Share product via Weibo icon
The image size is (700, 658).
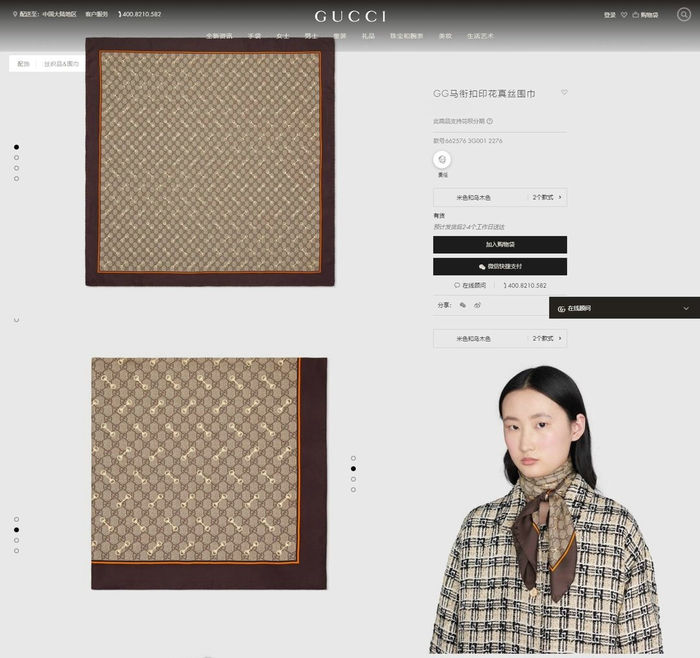point(477,305)
